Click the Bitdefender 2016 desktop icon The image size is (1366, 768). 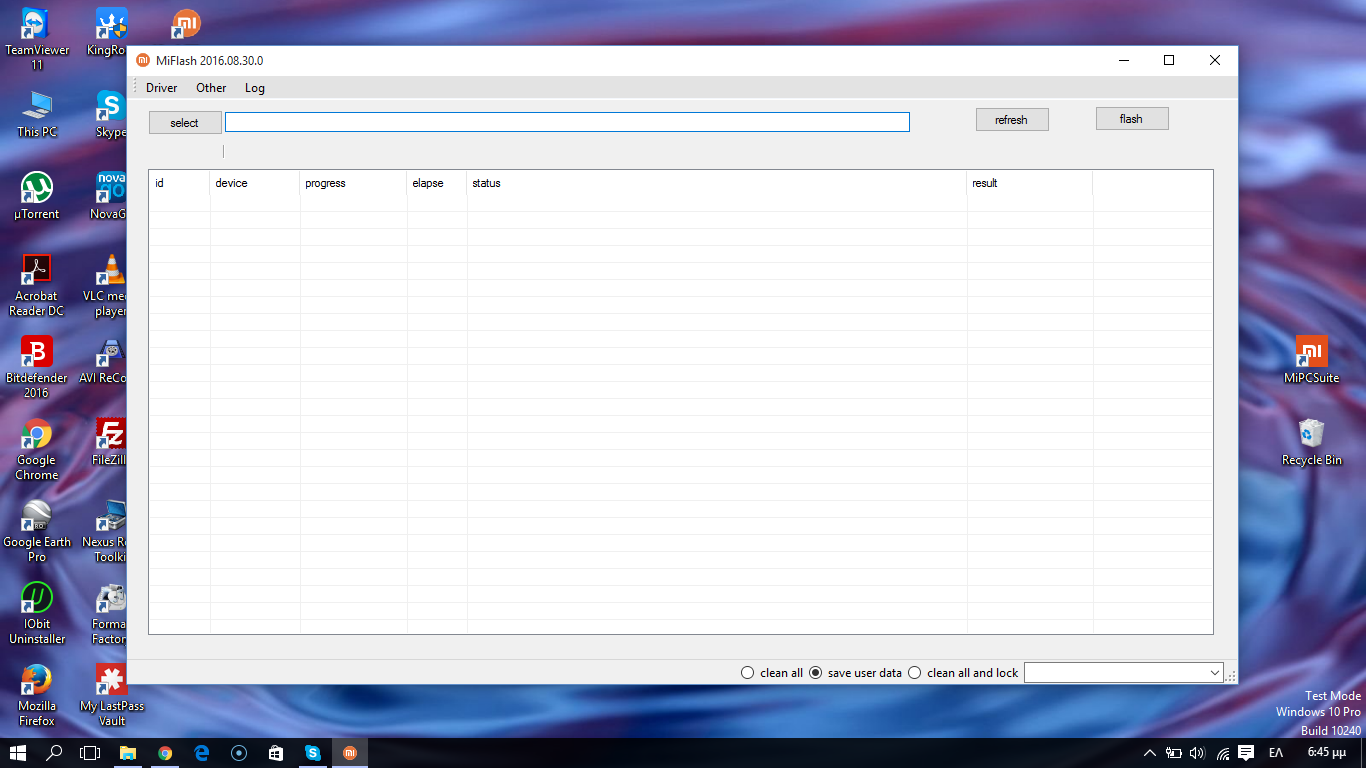[37, 353]
